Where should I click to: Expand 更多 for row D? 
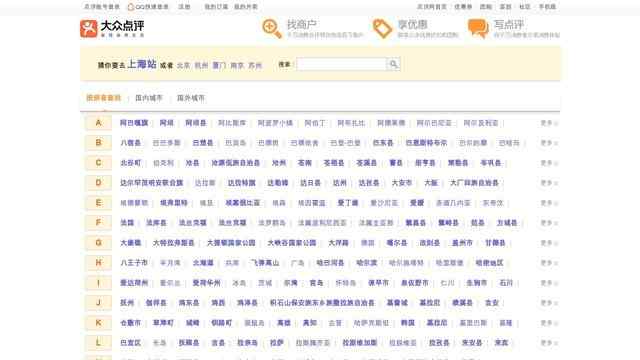coord(549,183)
